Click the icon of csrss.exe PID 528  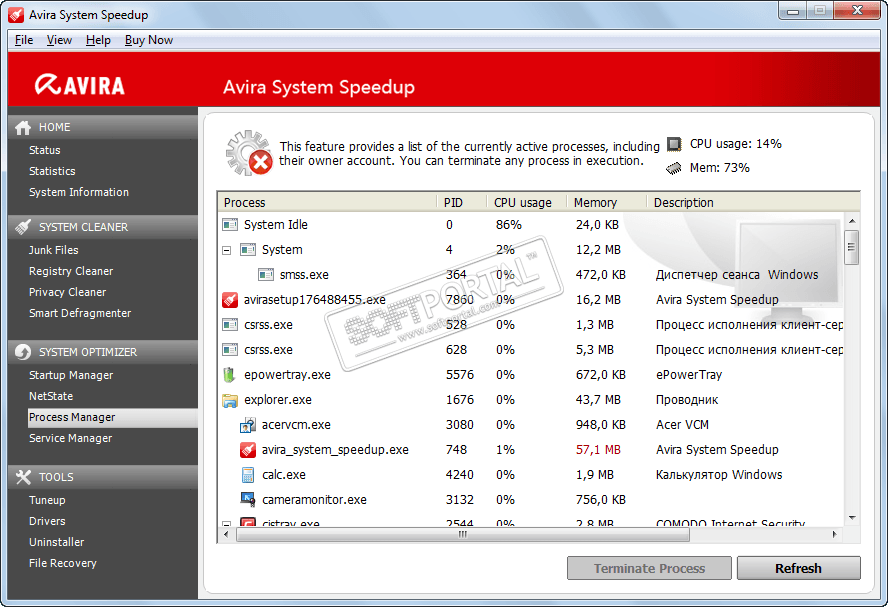230,324
